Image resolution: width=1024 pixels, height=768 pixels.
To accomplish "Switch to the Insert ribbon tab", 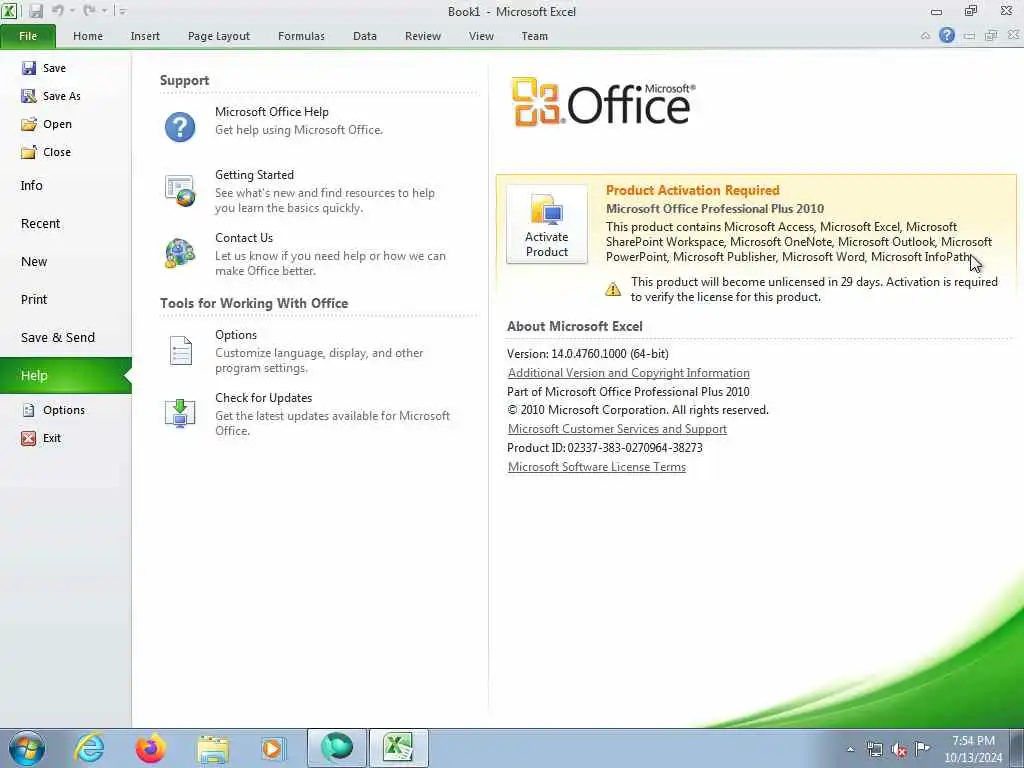I will pos(145,36).
